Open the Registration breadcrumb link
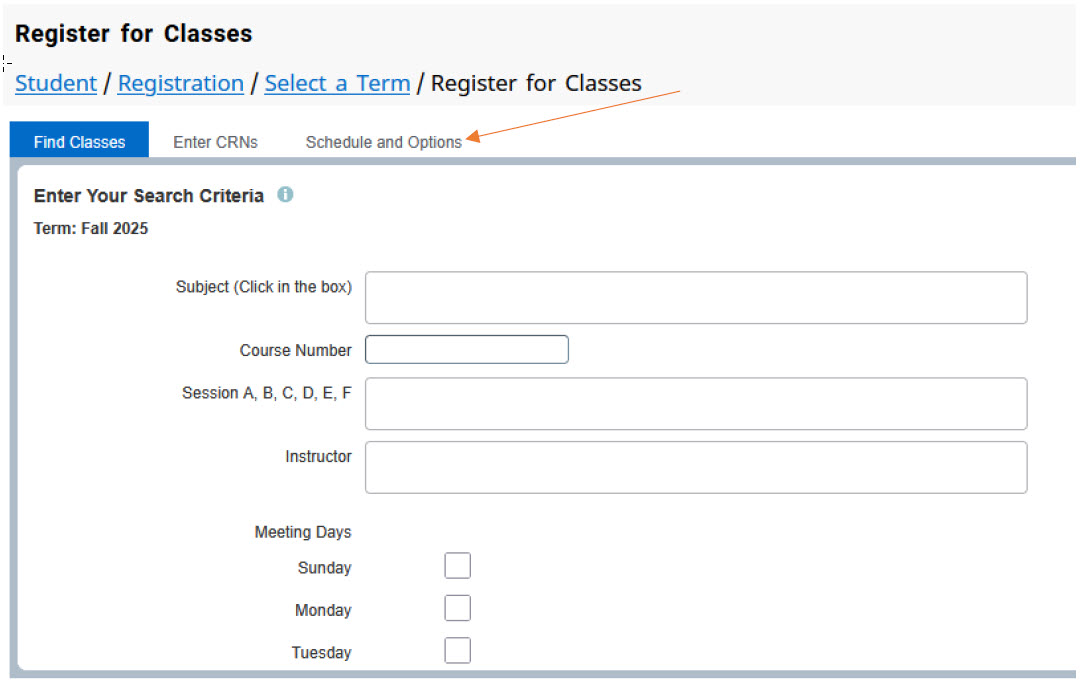 180,83
